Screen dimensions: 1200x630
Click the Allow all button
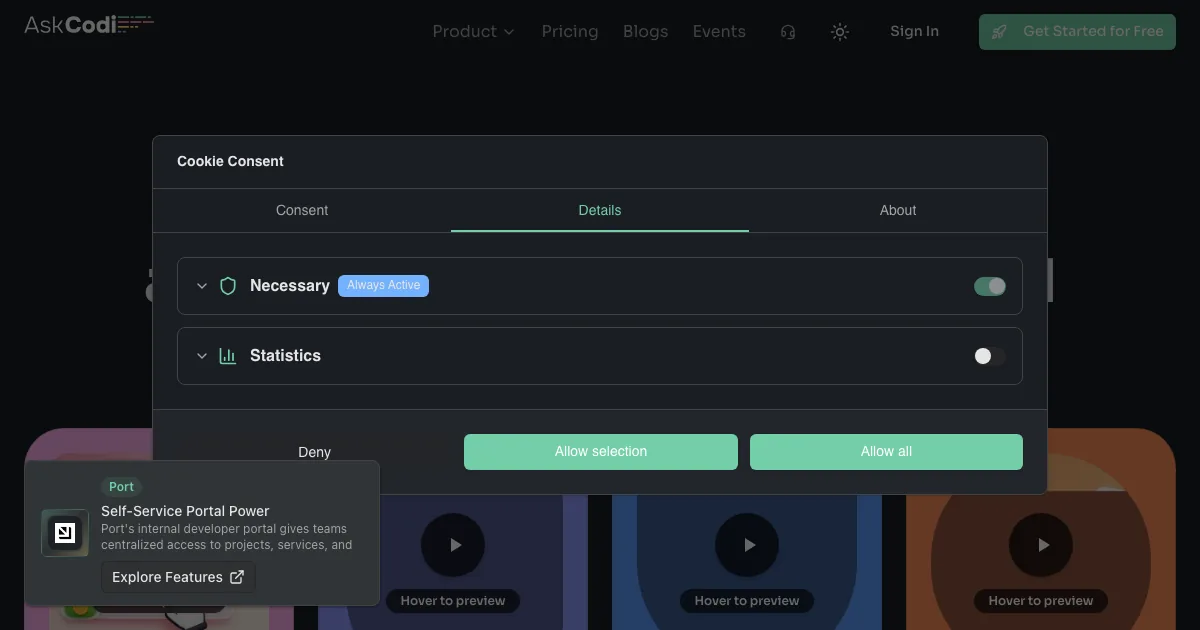click(x=886, y=452)
